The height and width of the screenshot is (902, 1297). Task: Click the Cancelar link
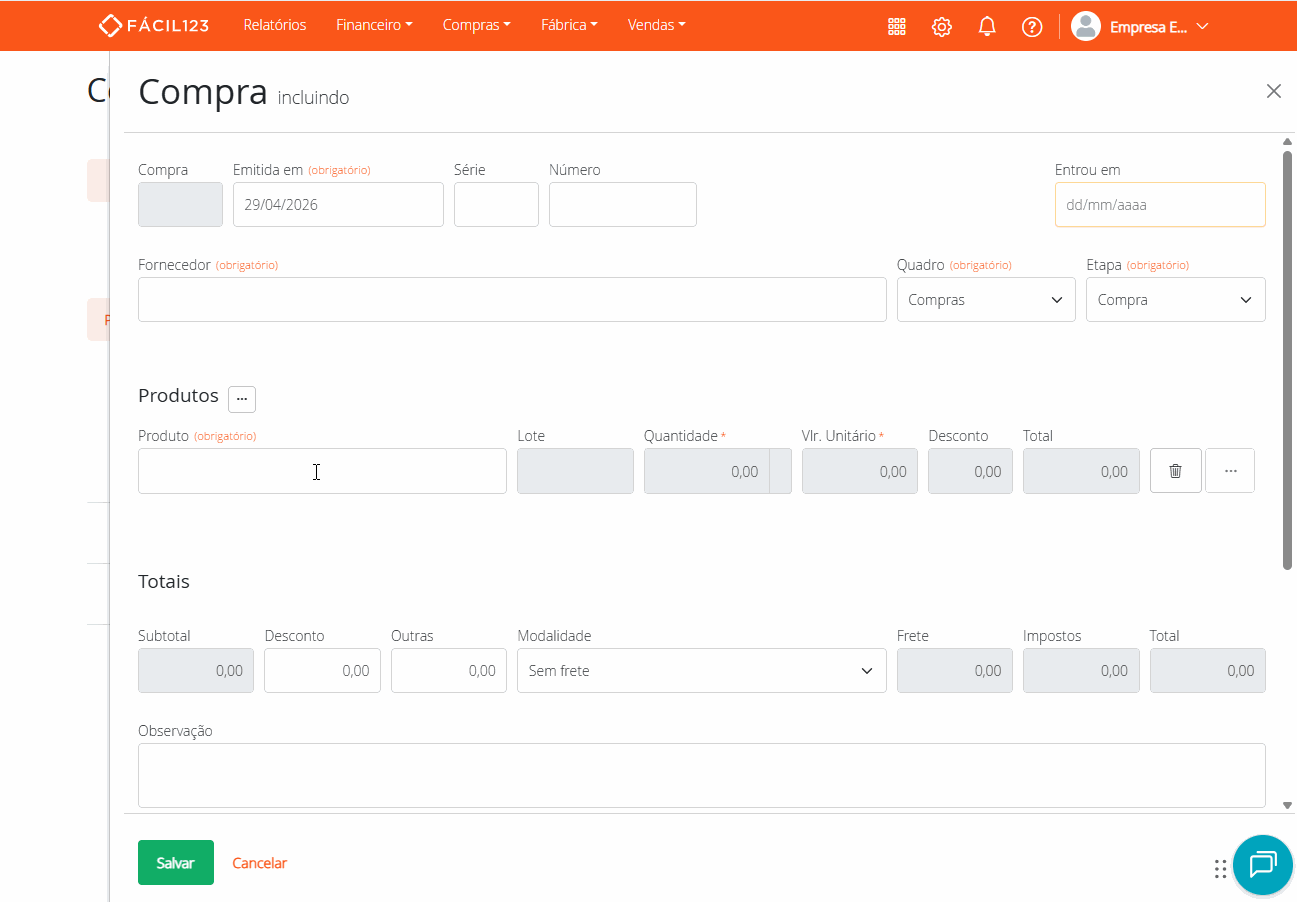[259, 863]
